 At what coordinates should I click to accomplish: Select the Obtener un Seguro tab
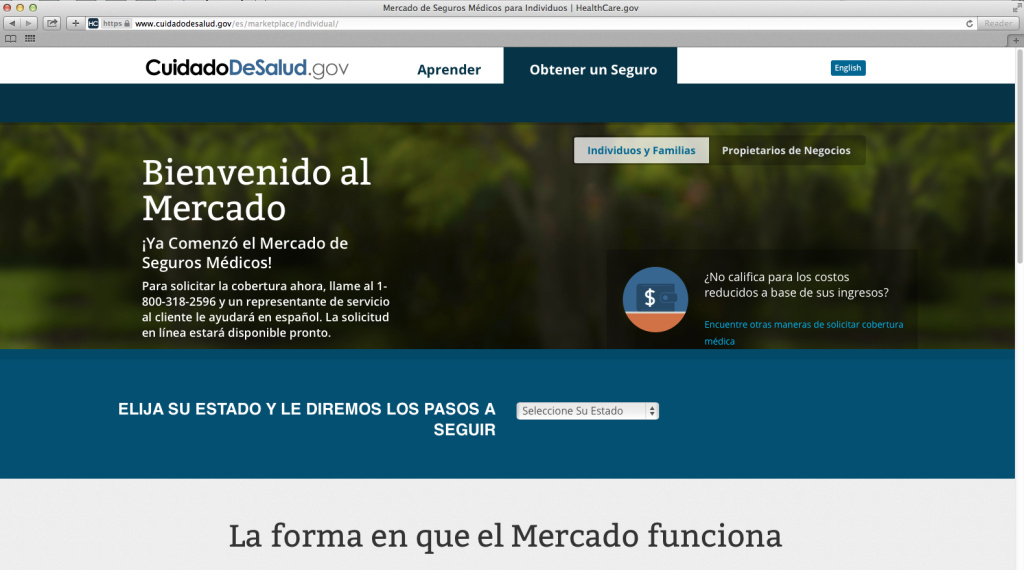590,65
